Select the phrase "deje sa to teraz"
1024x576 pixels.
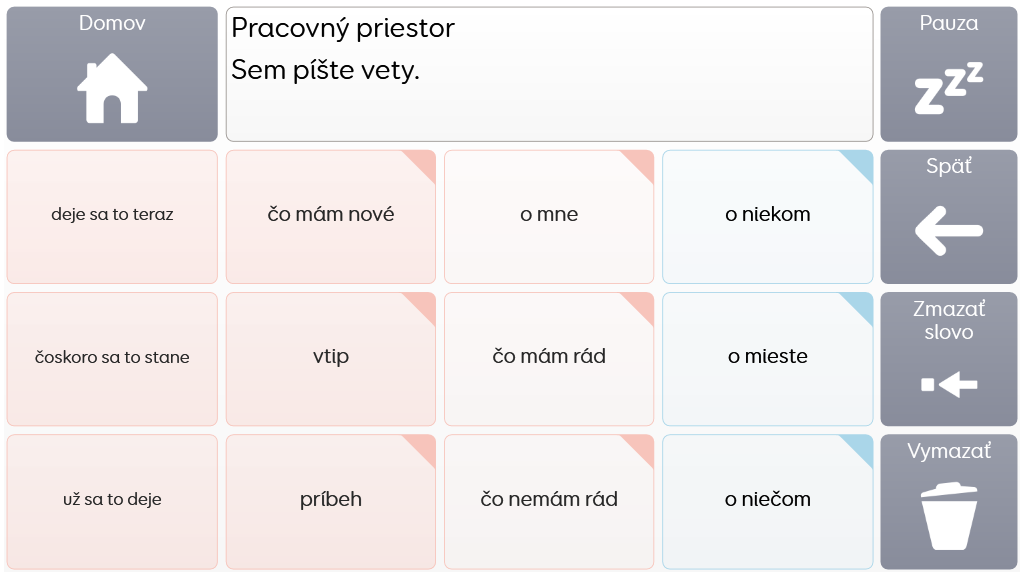tap(112, 215)
